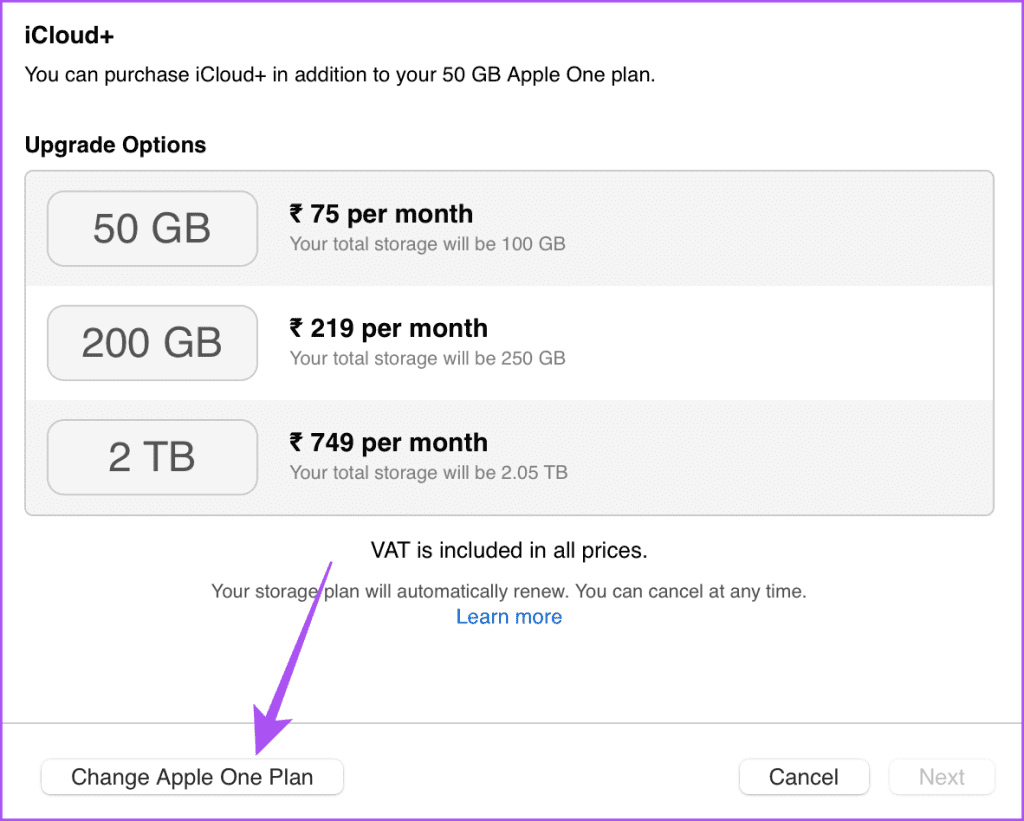Click the Upgrade Options heading
The image size is (1024, 821).
116,145
